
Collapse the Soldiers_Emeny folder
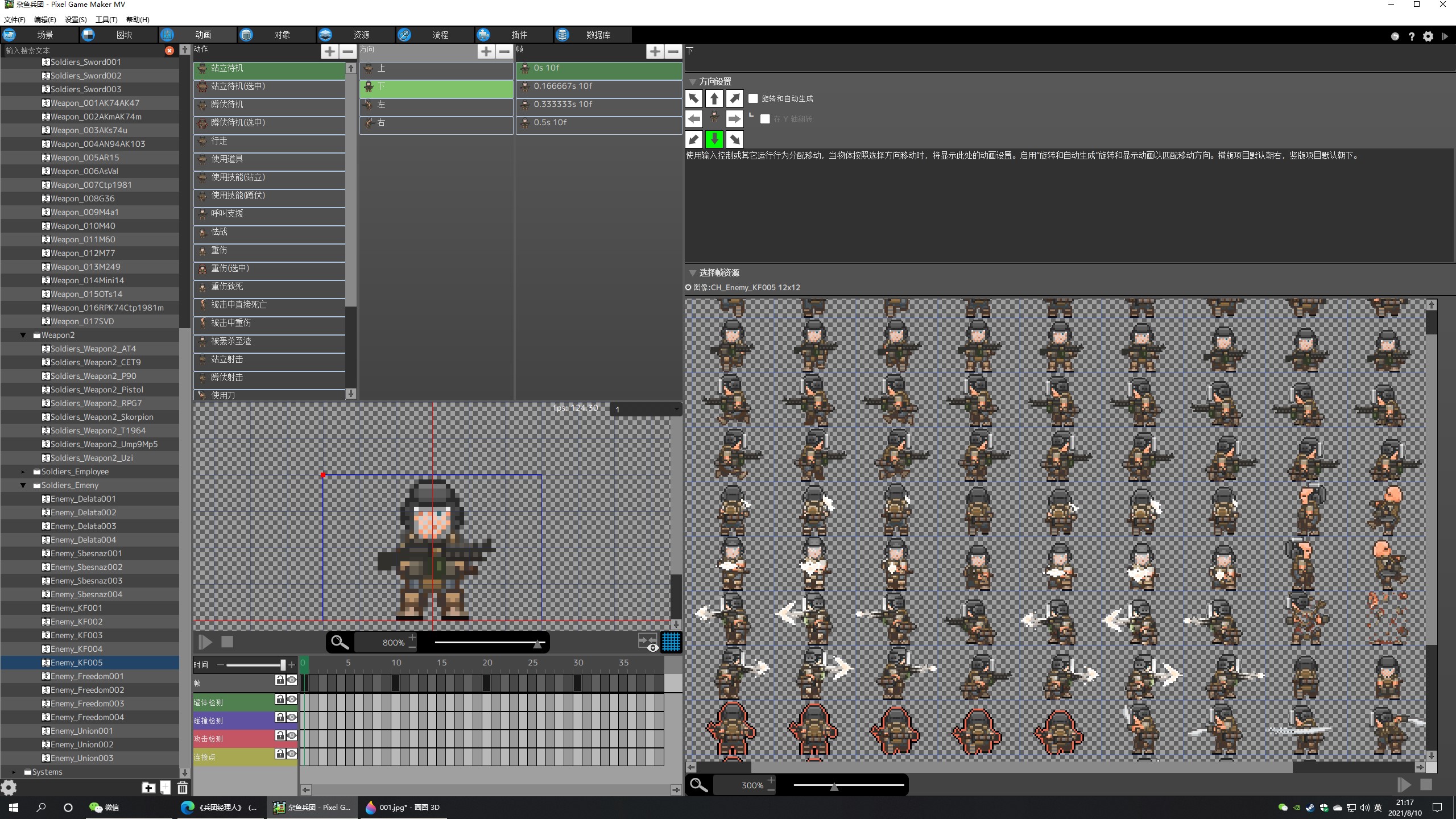click(x=23, y=485)
